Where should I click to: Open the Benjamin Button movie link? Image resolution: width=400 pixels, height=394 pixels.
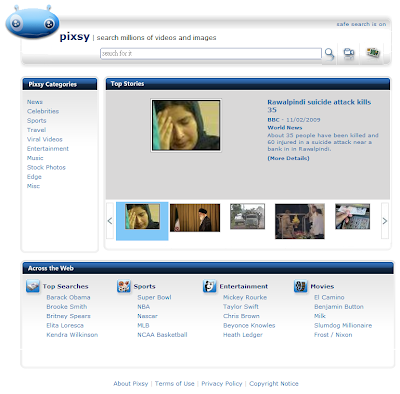tap(339, 307)
